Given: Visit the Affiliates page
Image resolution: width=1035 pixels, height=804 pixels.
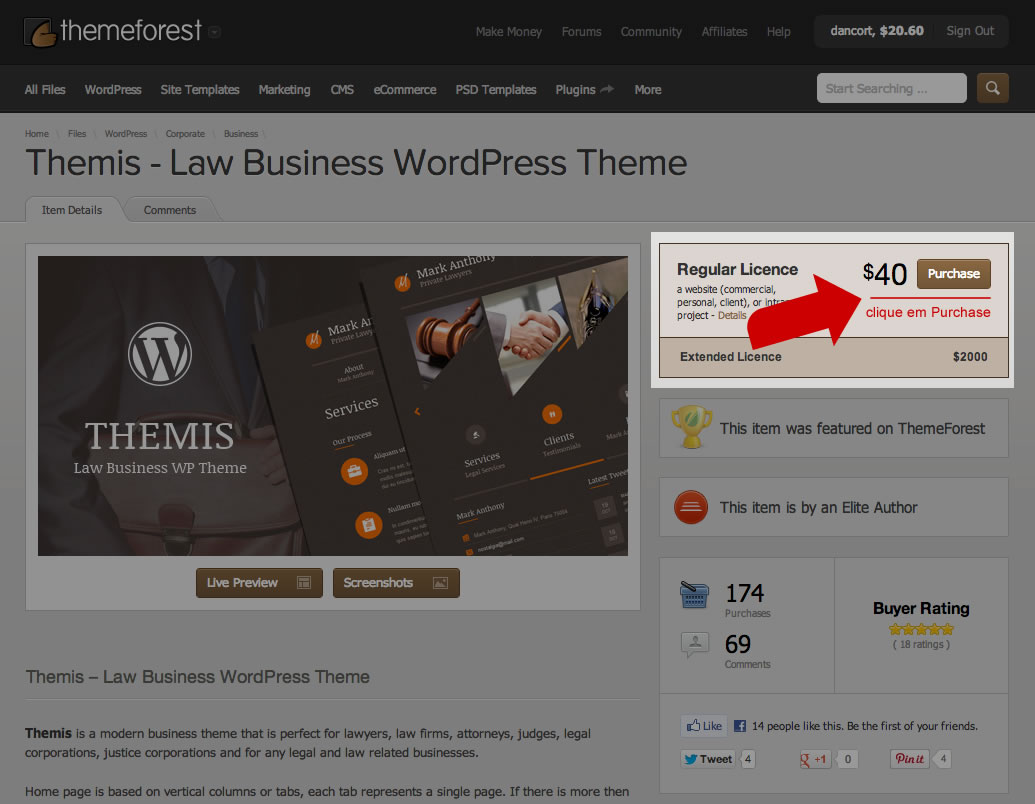Looking at the screenshot, I should point(724,32).
